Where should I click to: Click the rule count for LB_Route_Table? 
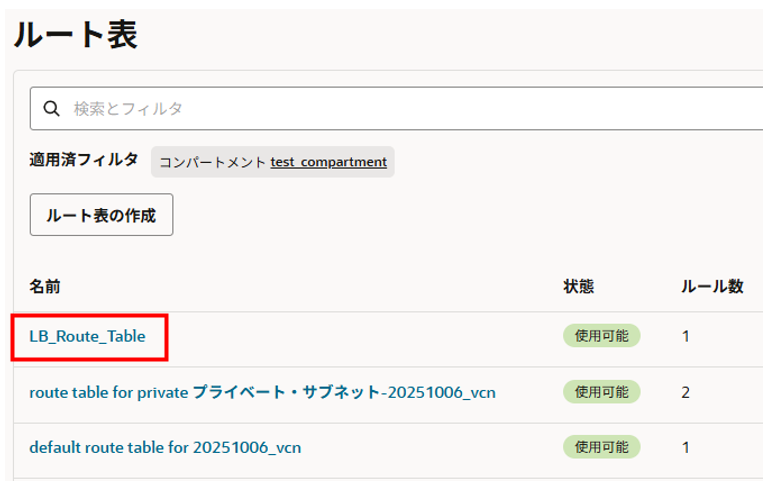tap(686, 337)
